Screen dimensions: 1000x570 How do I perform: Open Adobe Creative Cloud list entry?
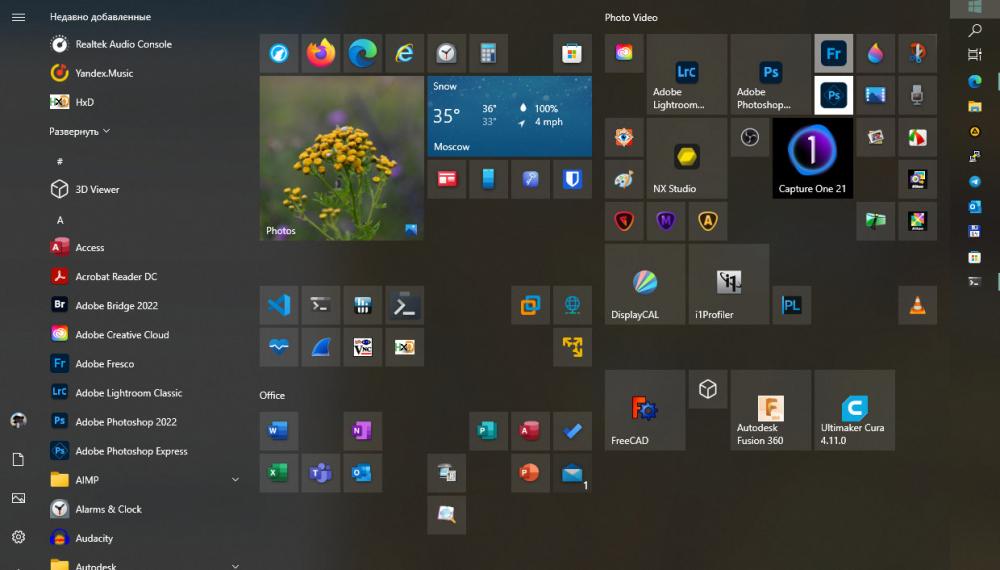147,334
